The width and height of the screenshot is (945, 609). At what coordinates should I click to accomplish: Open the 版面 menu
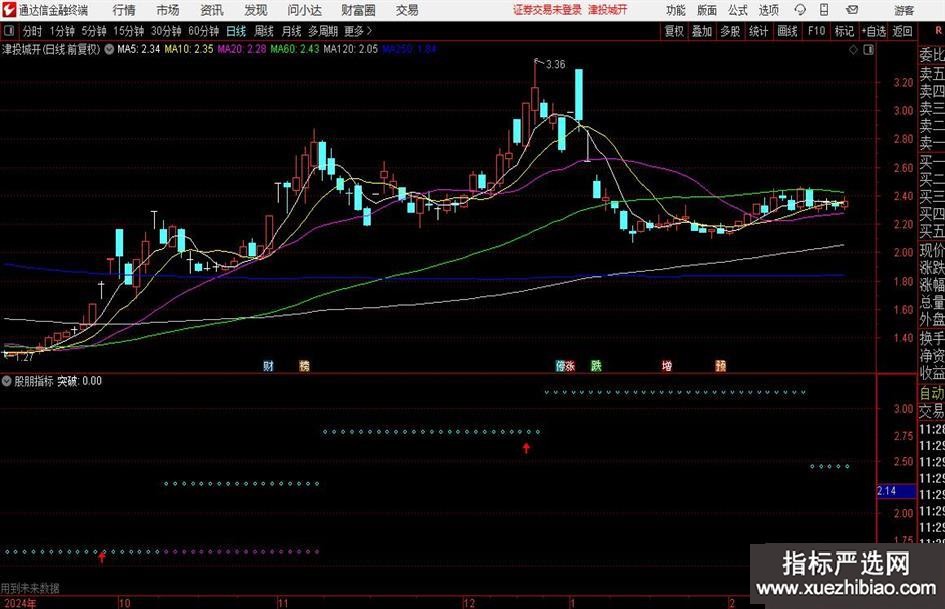point(706,10)
